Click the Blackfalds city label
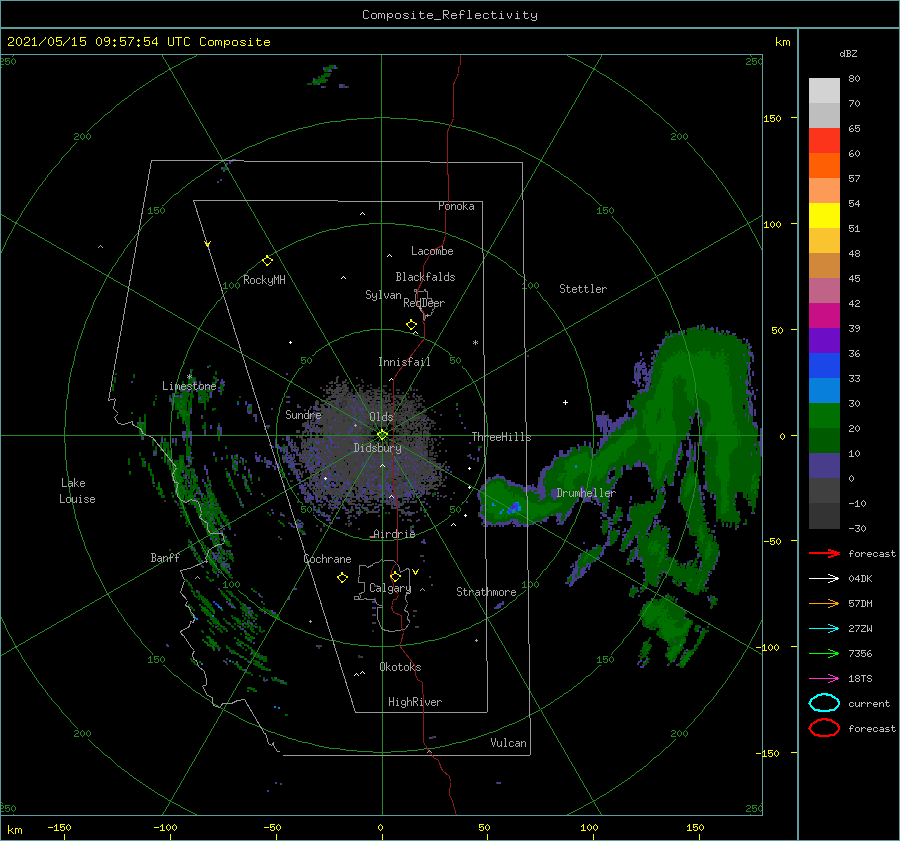 425,277
